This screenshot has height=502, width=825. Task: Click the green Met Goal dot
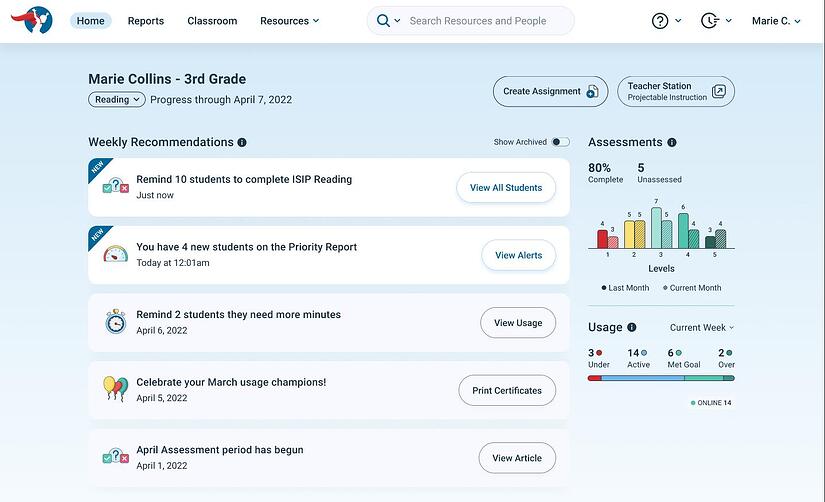678,353
